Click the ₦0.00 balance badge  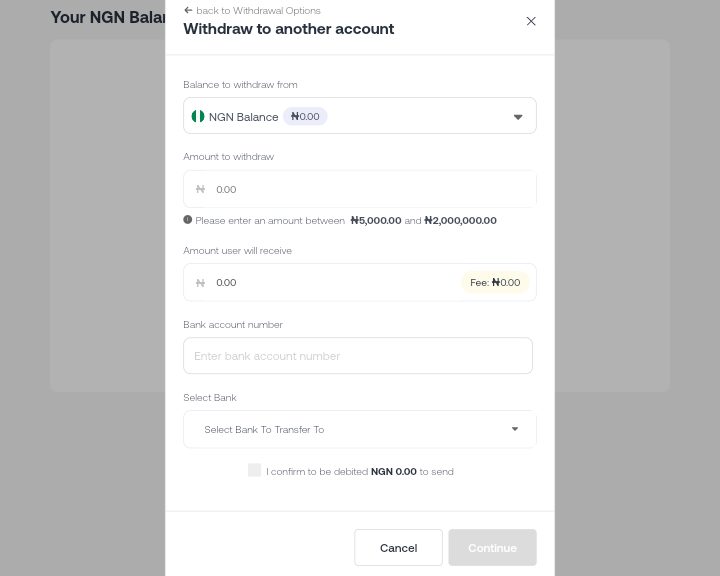(x=305, y=117)
